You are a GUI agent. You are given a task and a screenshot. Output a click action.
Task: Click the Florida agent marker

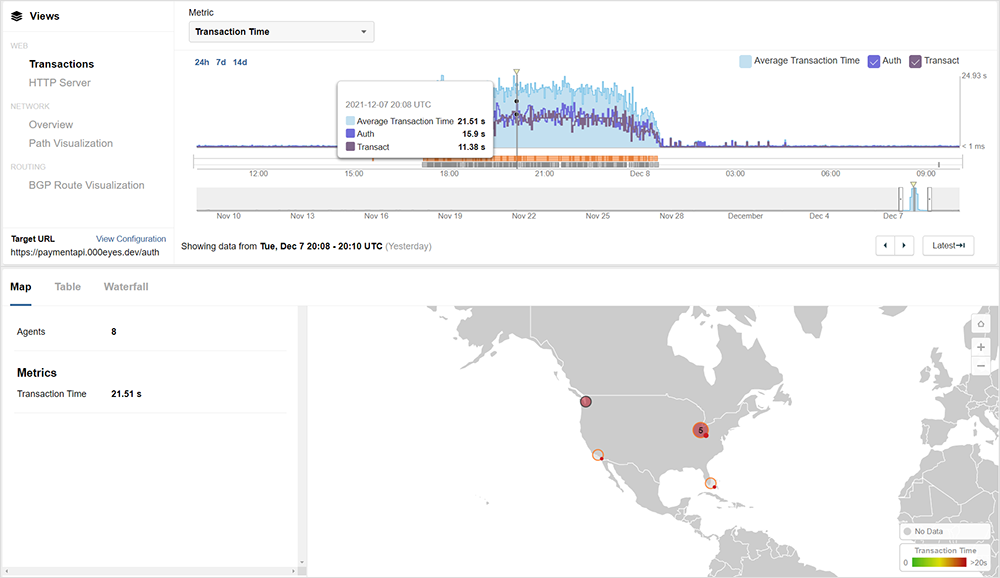710,483
